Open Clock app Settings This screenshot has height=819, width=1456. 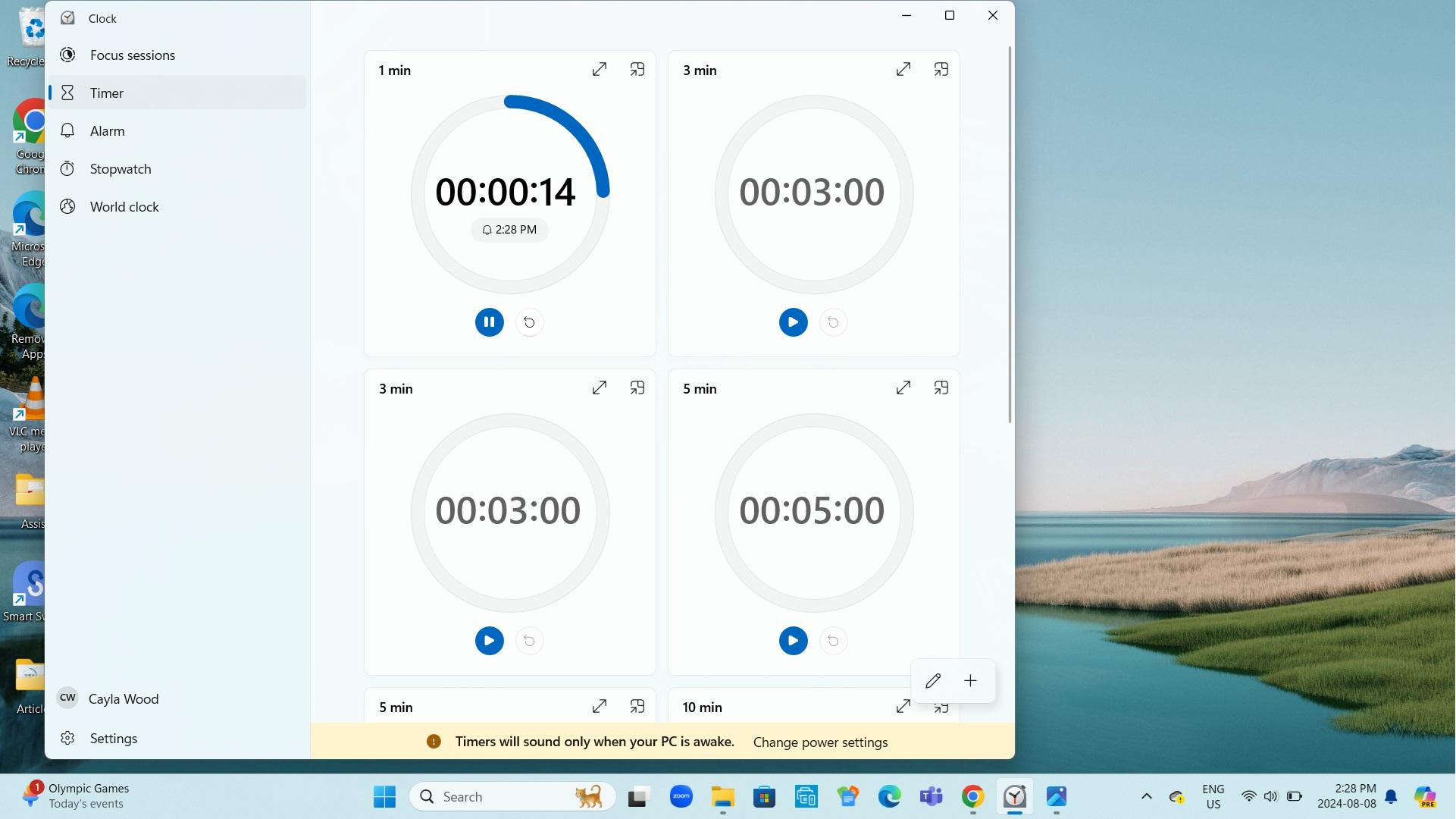pos(177,738)
